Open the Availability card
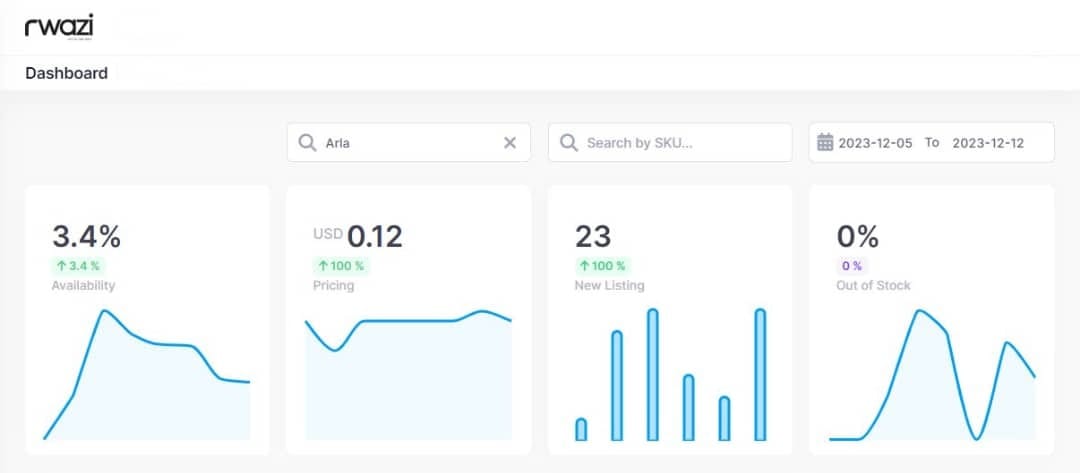Viewport: 1080px width, 473px height. [x=147, y=320]
